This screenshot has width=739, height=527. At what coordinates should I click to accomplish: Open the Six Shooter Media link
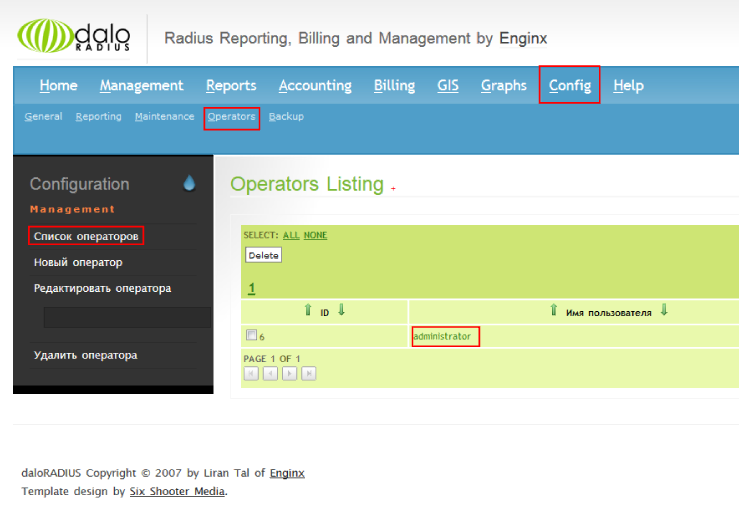coord(177,491)
